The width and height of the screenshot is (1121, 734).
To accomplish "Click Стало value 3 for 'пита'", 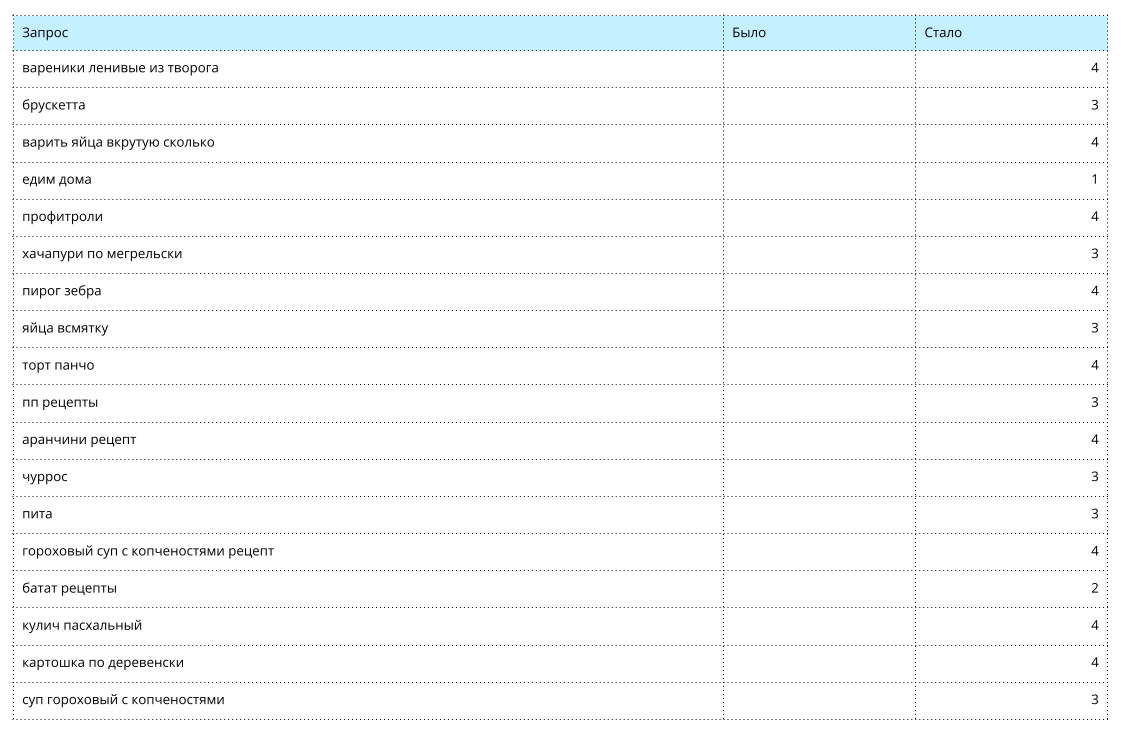I will point(1095,514).
